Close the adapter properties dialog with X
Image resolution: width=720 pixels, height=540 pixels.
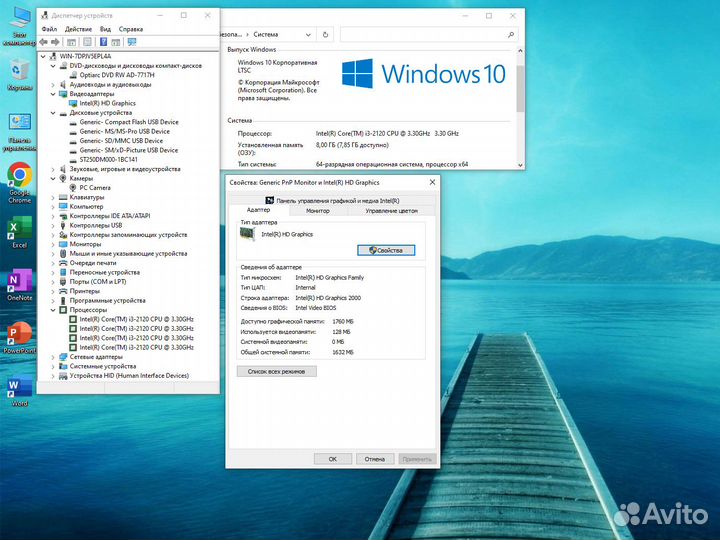tap(432, 182)
